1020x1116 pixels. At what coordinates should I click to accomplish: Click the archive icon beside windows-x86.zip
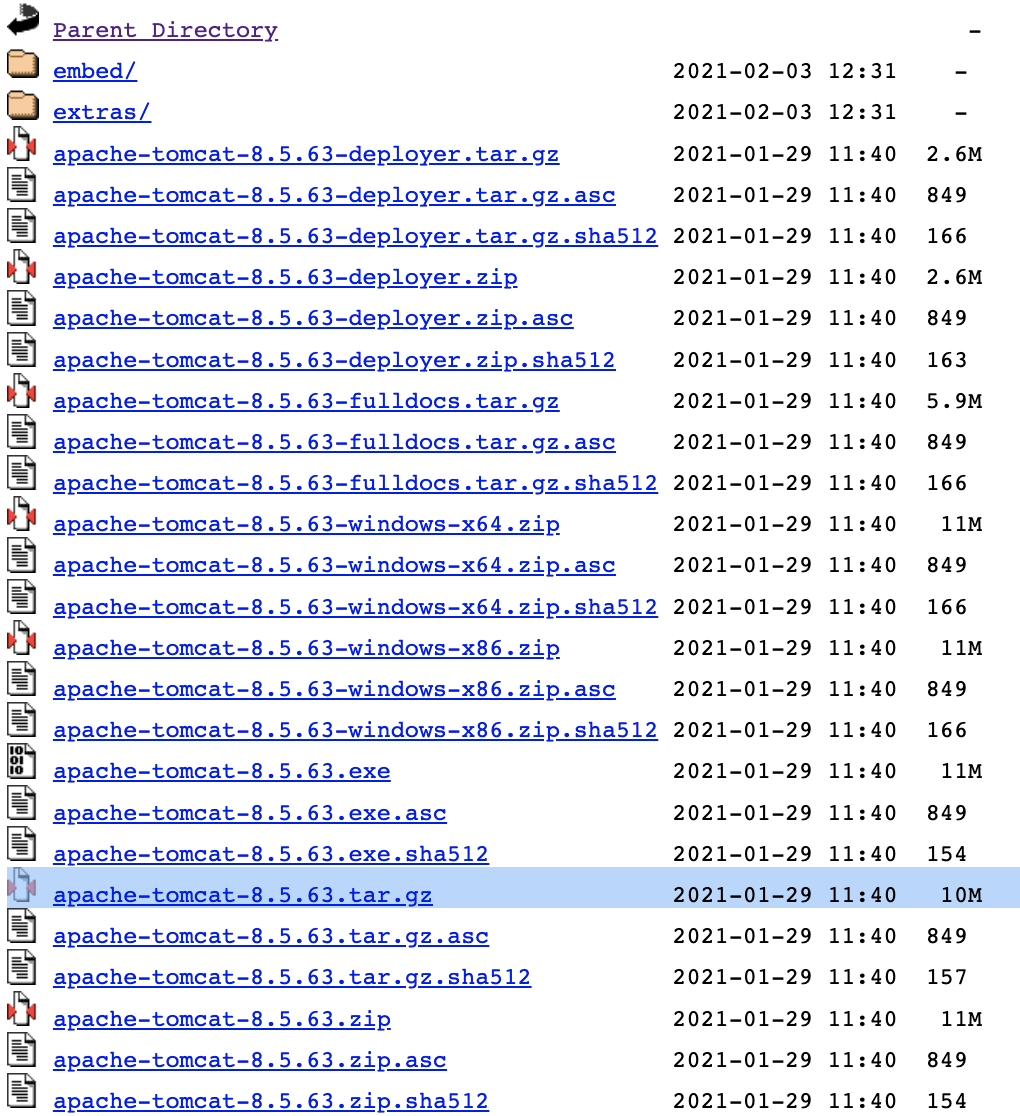coord(21,638)
